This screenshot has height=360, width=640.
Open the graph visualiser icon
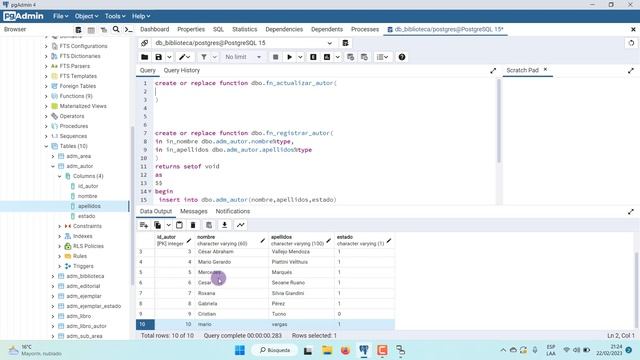click(x=240, y=225)
